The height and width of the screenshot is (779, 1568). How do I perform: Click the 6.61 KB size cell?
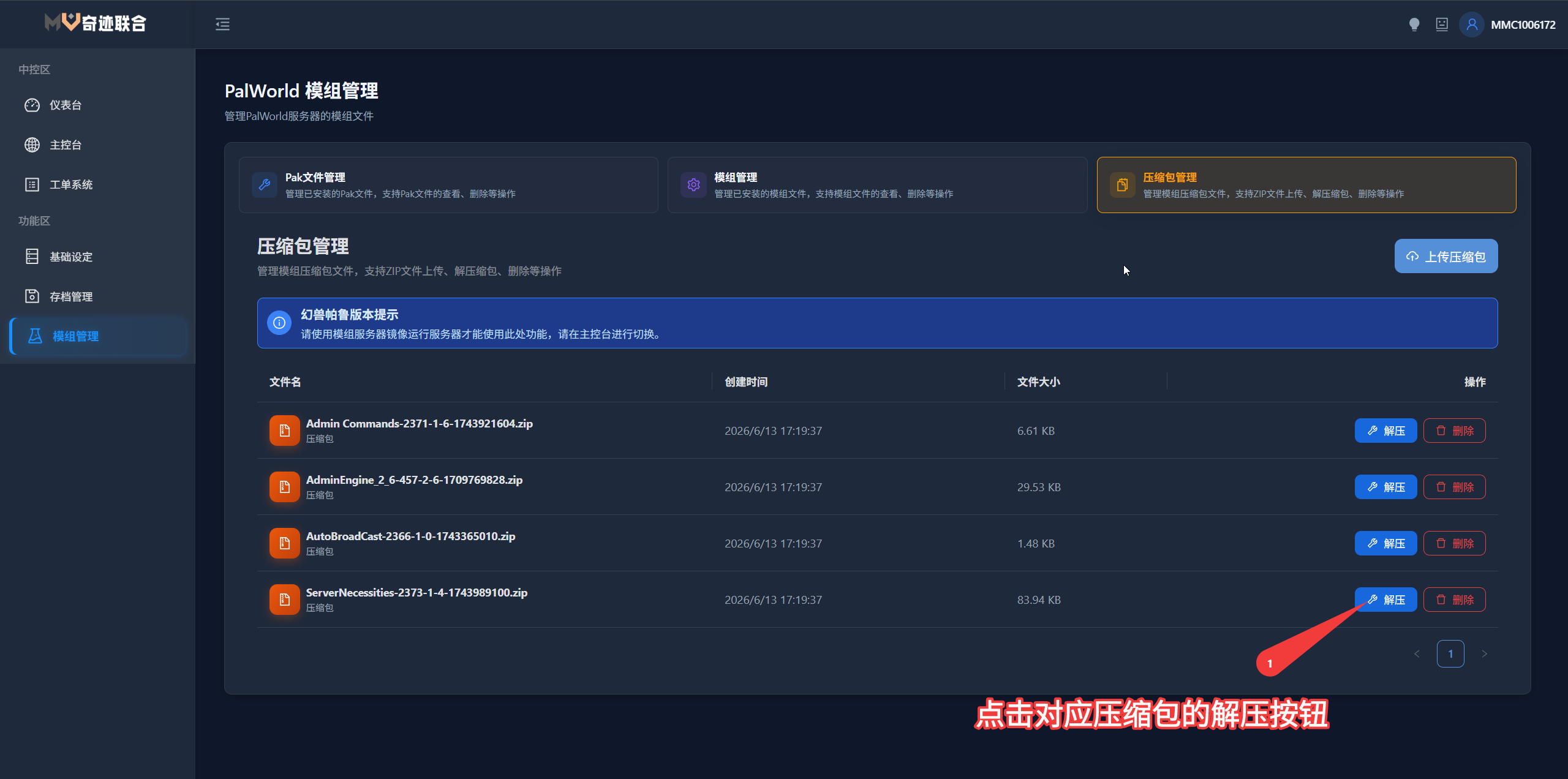(x=1036, y=431)
